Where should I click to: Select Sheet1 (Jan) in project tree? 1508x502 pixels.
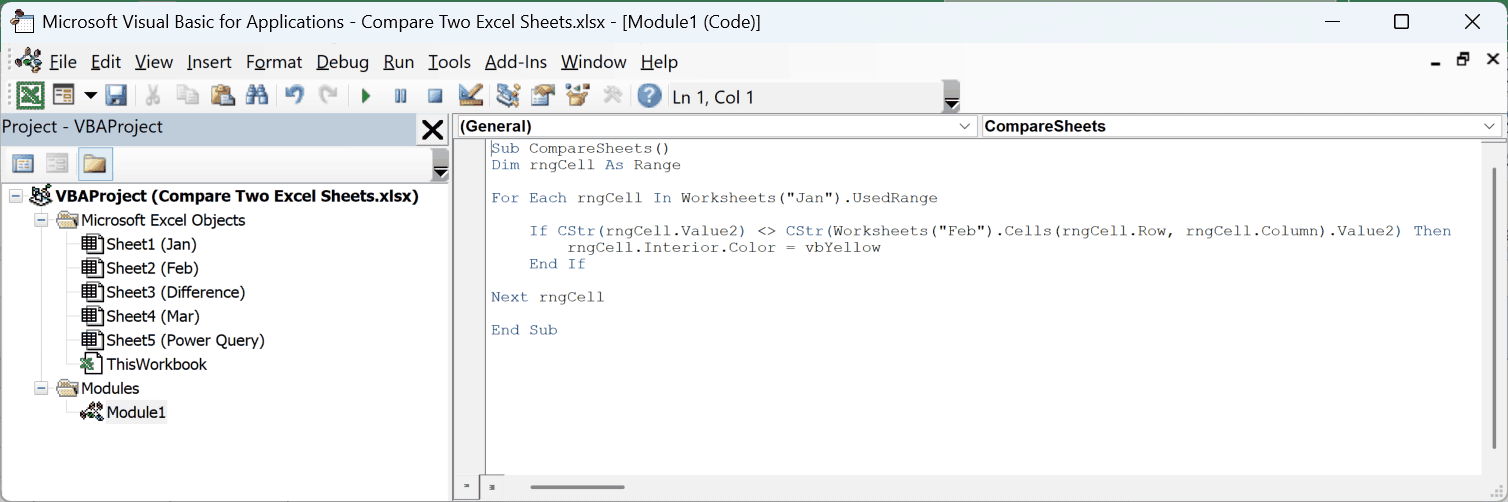click(151, 244)
